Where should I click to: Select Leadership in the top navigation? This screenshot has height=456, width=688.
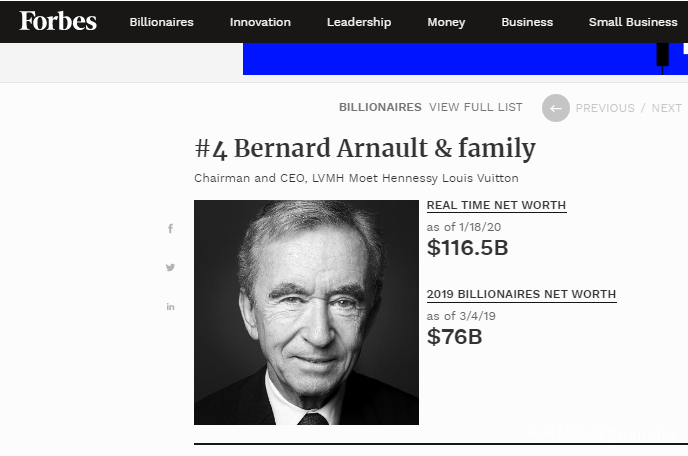(359, 22)
